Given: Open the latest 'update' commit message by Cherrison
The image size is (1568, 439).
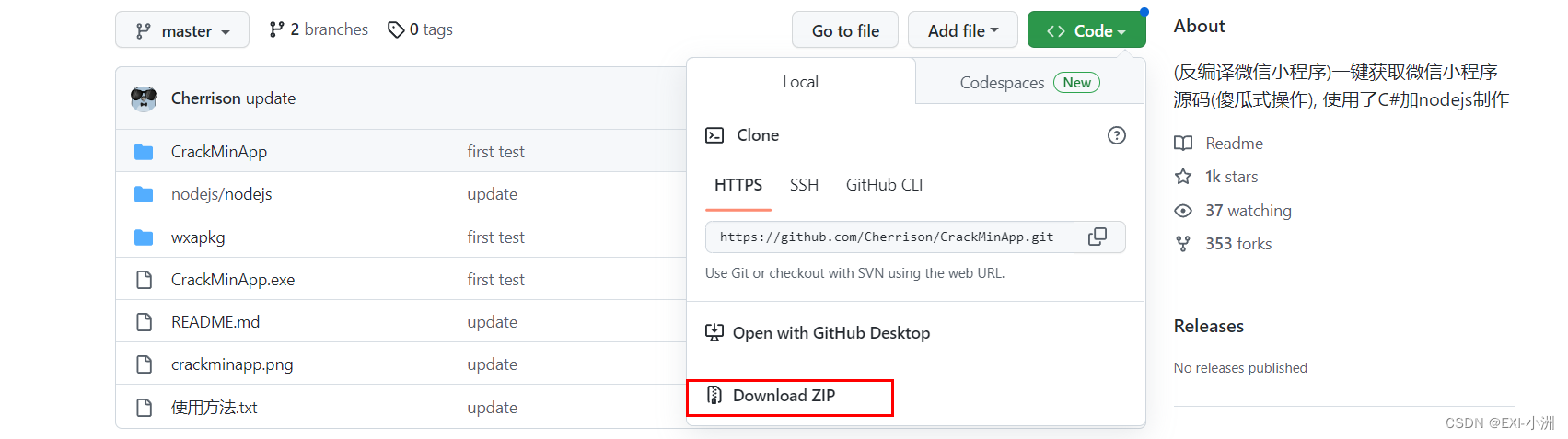Looking at the screenshot, I should (271, 98).
